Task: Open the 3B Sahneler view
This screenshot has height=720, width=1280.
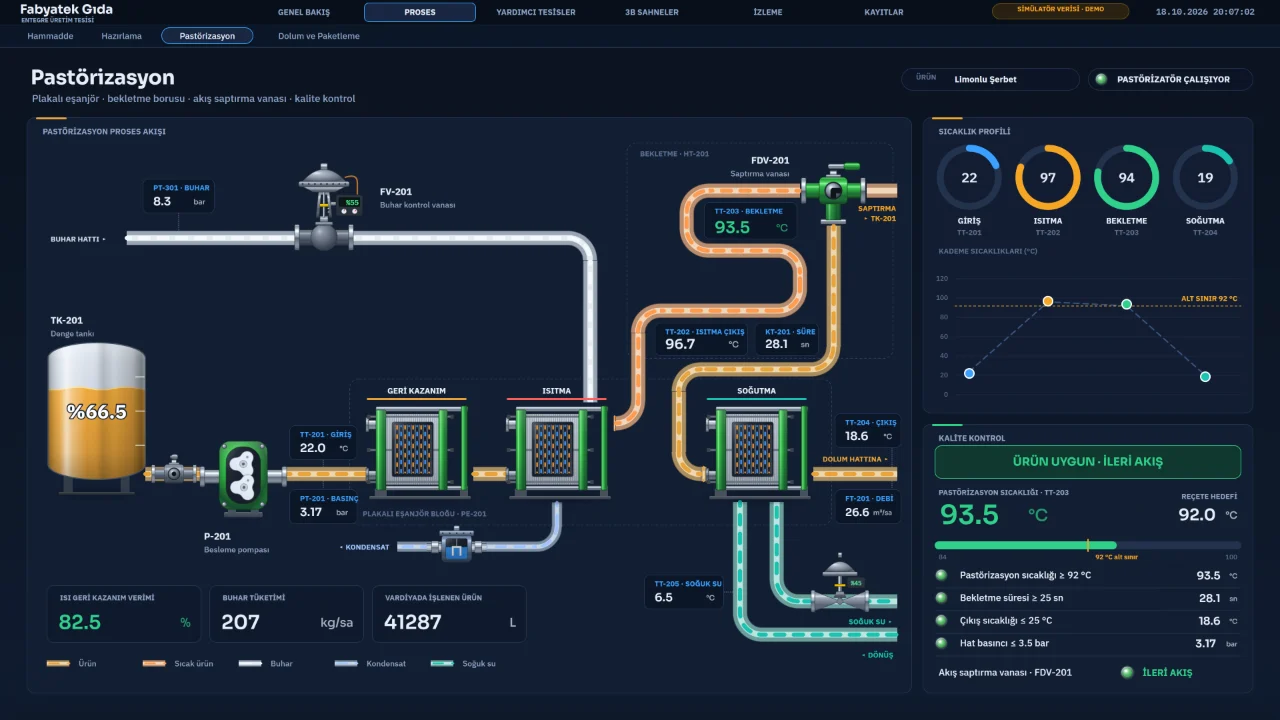Action: click(x=652, y=12)
